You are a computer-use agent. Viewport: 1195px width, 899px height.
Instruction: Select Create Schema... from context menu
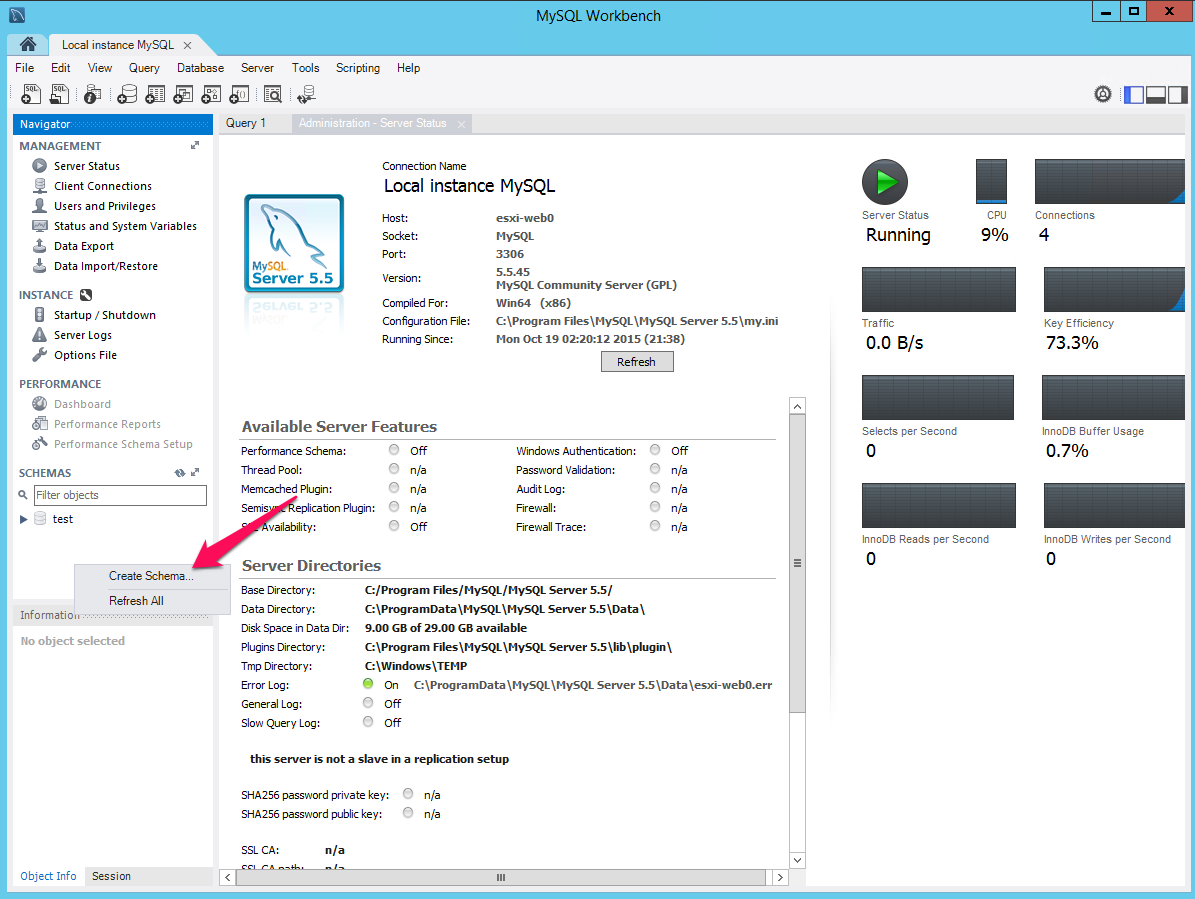click(151, 576)
